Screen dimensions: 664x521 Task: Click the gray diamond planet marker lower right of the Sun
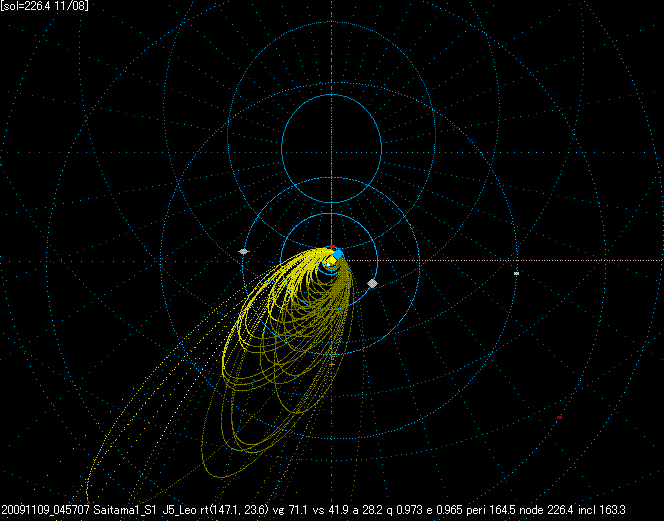[372, 283]
